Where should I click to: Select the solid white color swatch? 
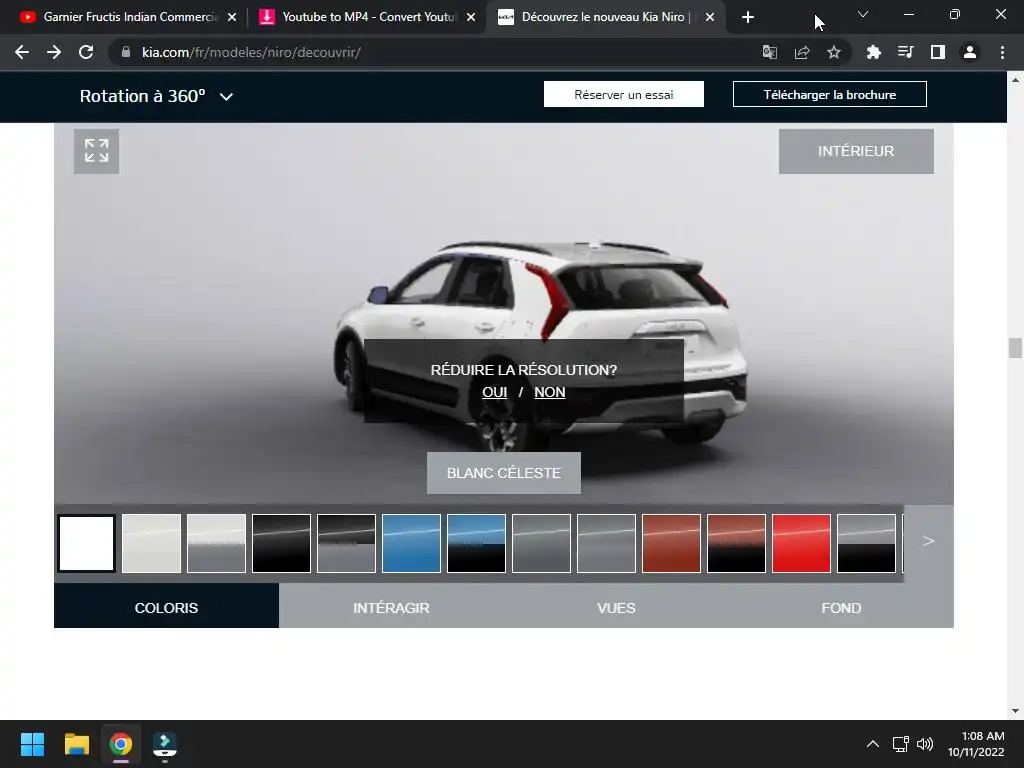point(86,543)
